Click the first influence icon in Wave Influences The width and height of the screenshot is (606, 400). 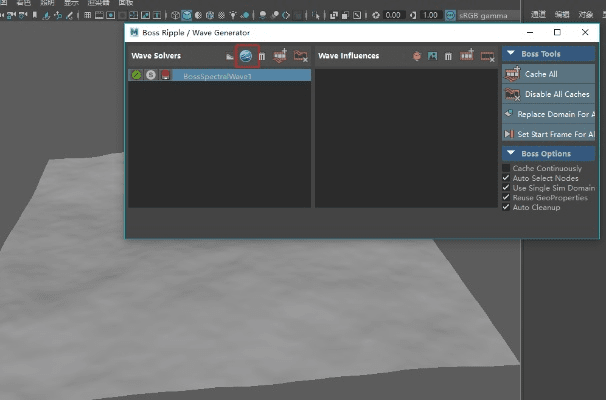417,56
